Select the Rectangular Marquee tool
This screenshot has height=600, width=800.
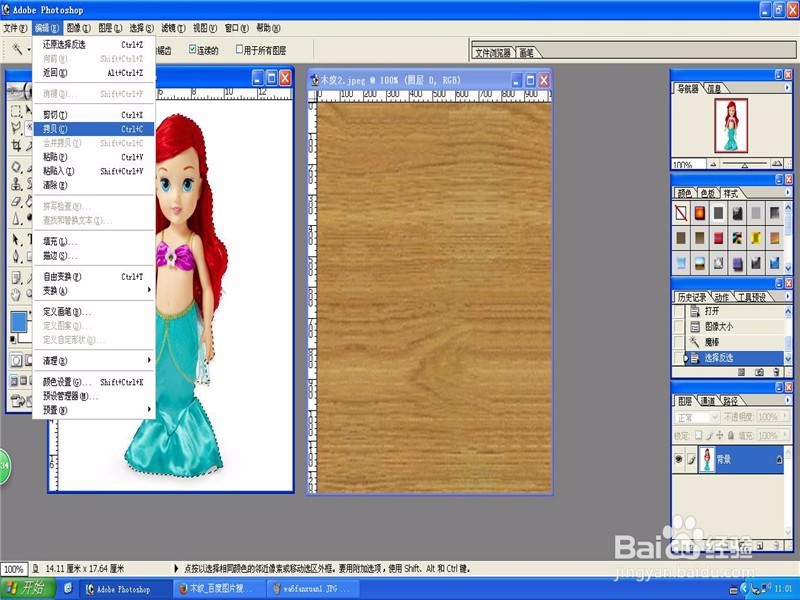pyautogui.click(x=16, y=111)
